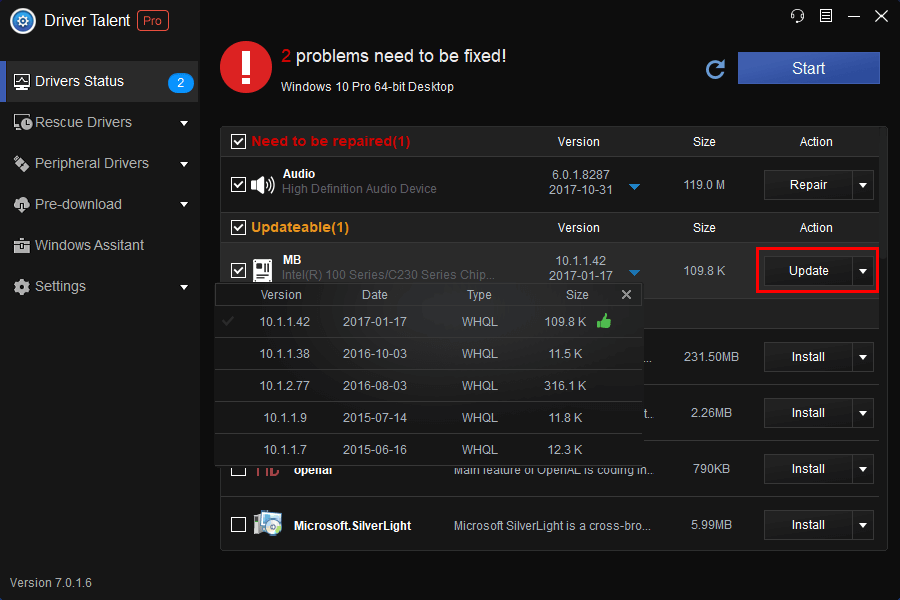Click the Rescue Drivers clock icon
The width and height of the screenshot is (900, 600).
[22, 122]
